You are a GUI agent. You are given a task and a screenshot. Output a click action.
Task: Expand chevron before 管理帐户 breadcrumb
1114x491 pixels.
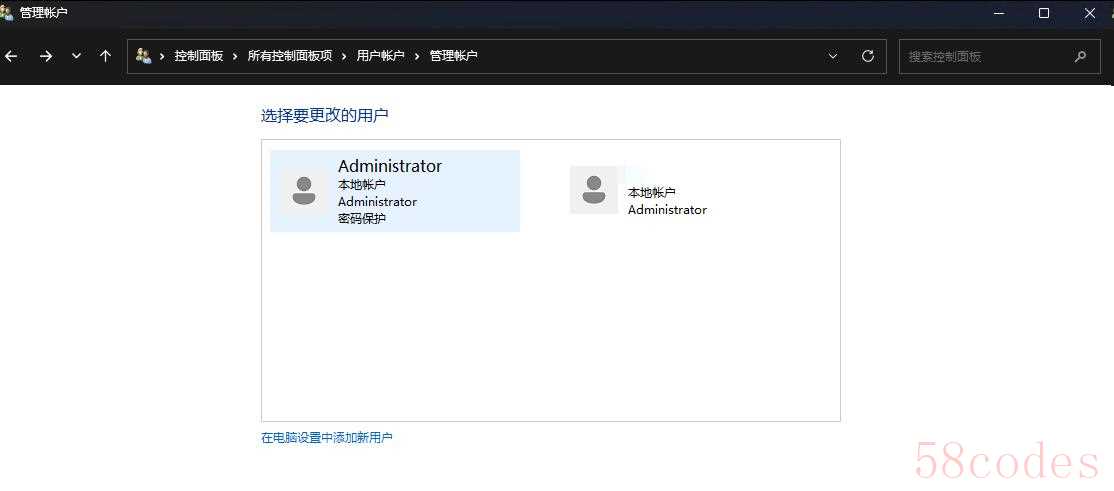click(417, 56)
